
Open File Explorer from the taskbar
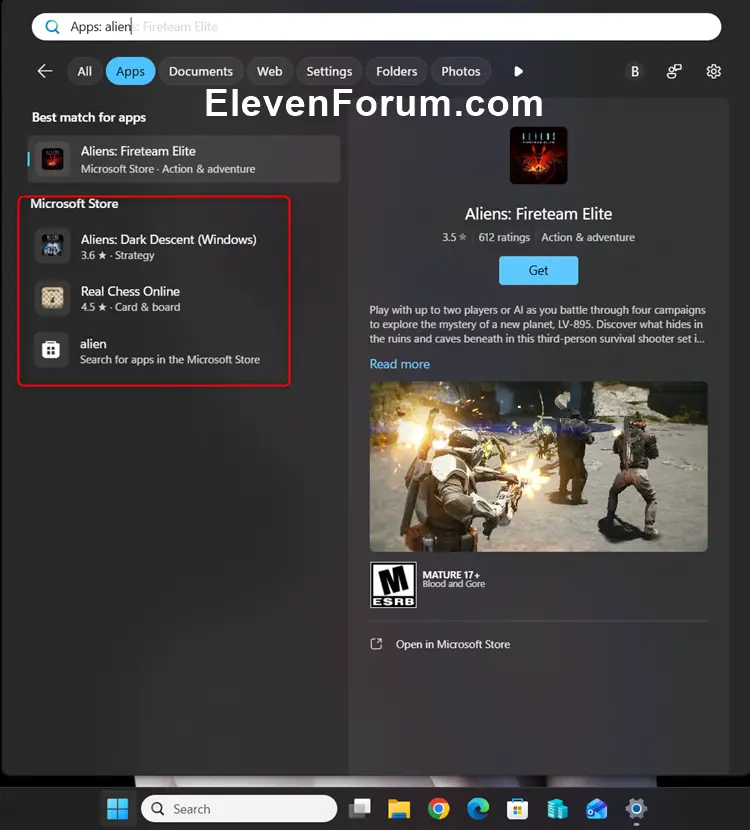pos(399,809)
